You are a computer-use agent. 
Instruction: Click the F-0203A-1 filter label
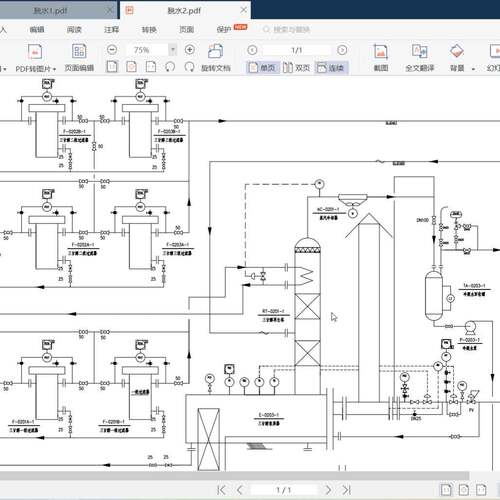177,245
